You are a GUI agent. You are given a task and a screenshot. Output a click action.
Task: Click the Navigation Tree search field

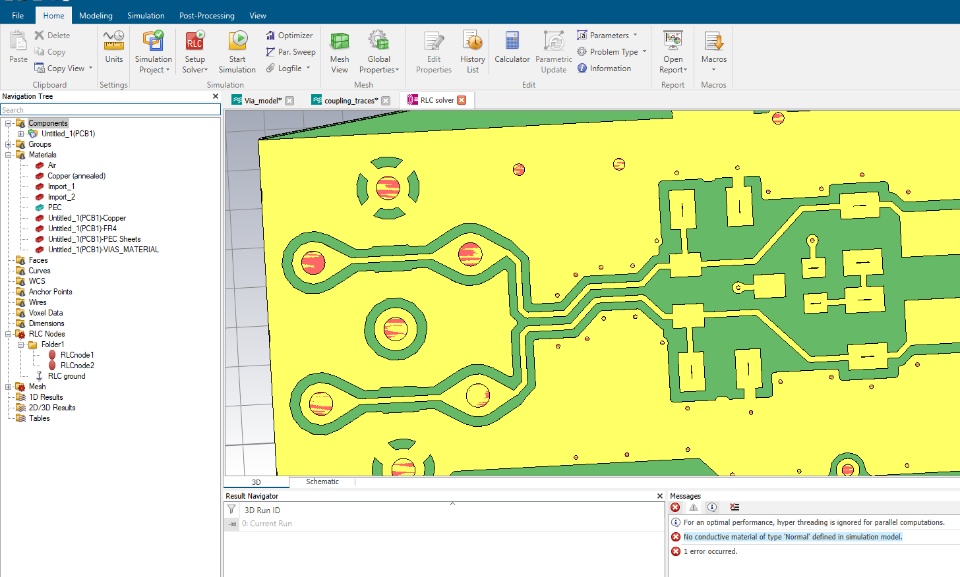coord(110,110)
